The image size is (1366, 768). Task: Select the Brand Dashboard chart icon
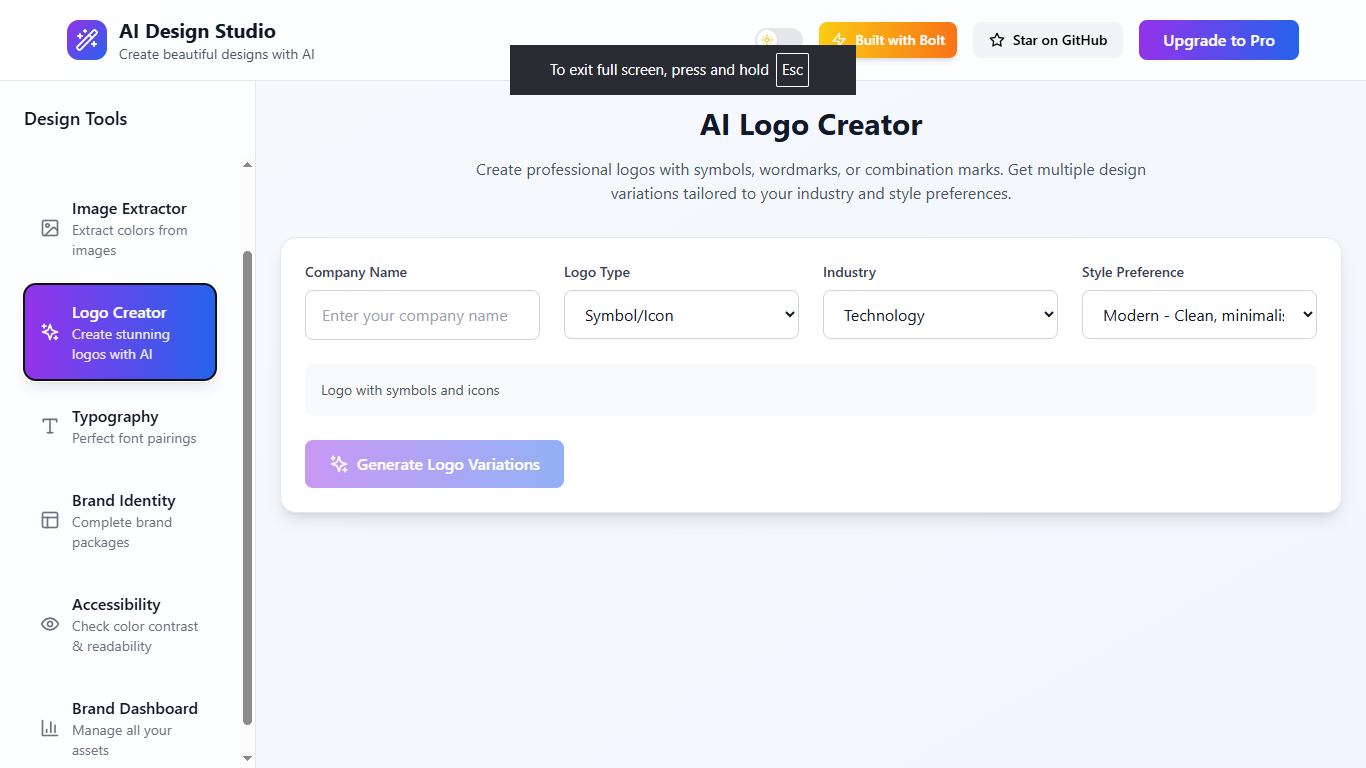click(50, 729)
